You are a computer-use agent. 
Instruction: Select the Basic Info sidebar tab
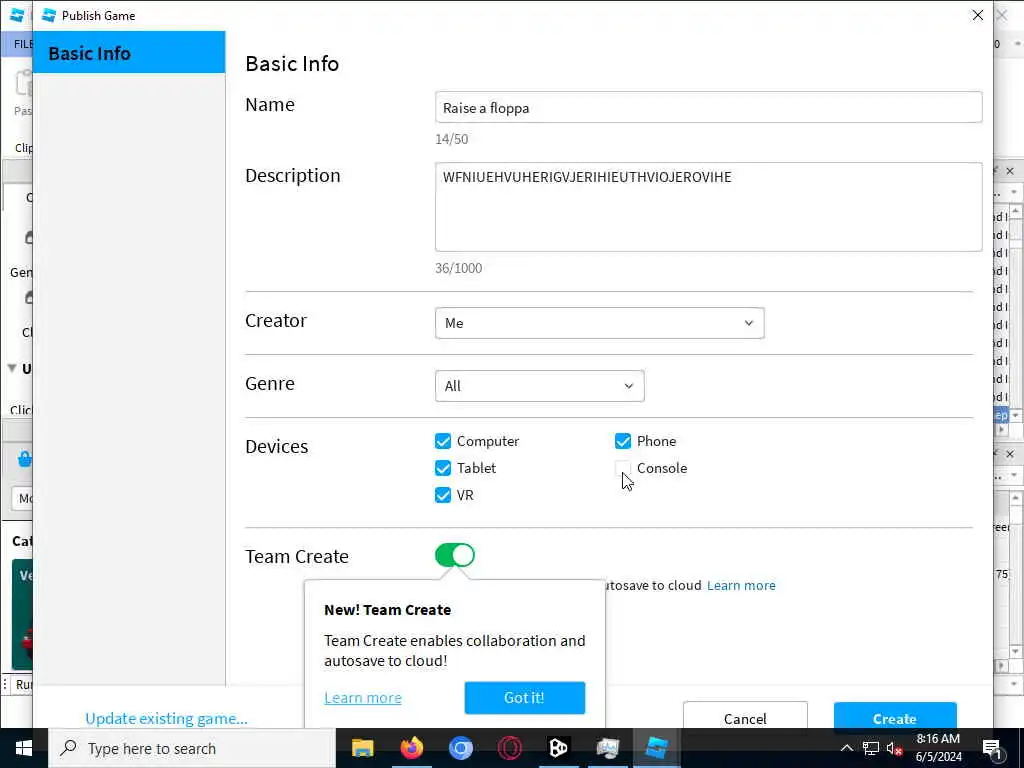(x=129, y=52)
